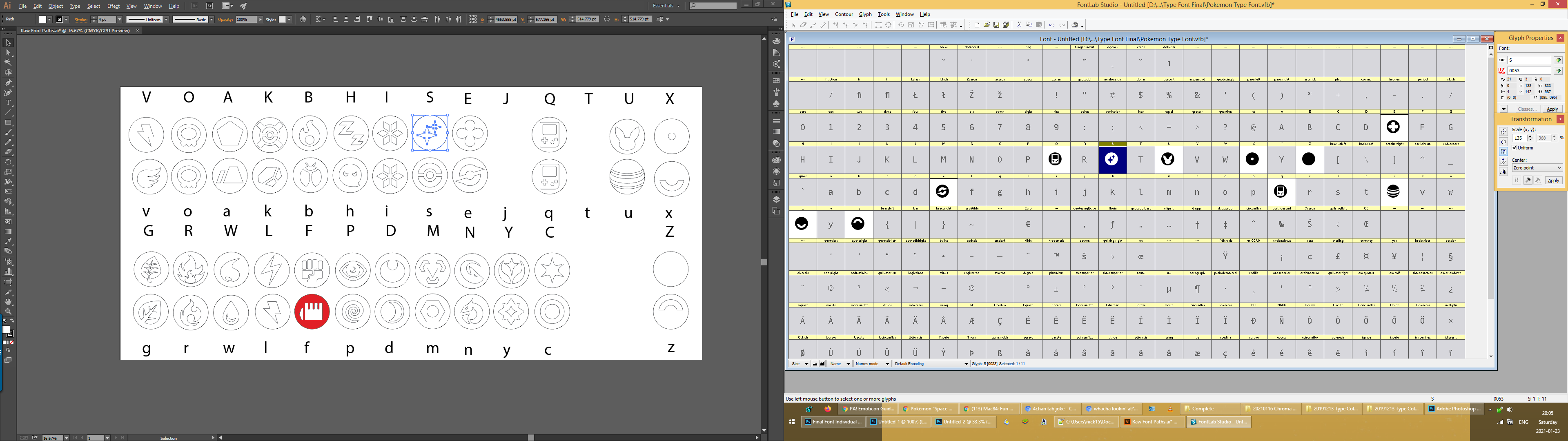
Task: Choose the Ellipse contour tool in FontLab
Action: [889, 25]
